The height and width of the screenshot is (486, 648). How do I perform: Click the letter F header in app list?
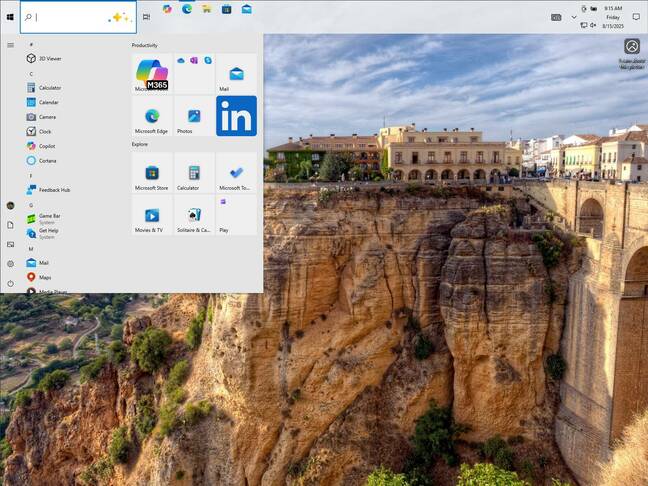[31, 176]
